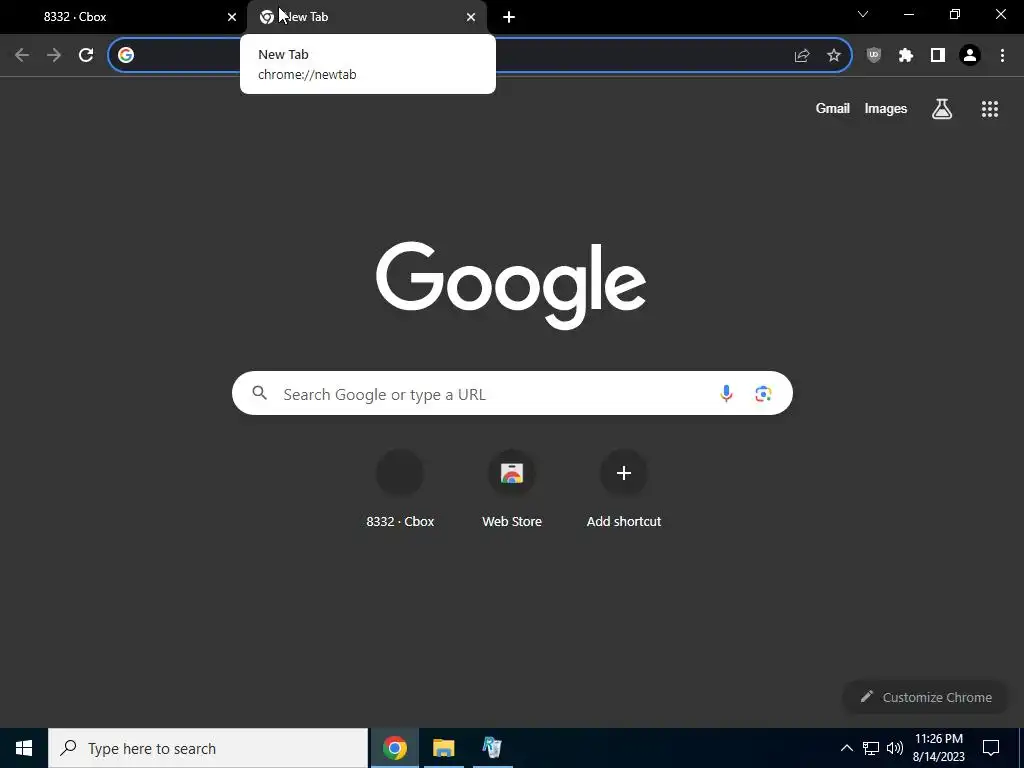Image resolution: width=1024 pixels, height=768 pixels.
Task: Open the volume speaker control
Action: click(895, 748)
